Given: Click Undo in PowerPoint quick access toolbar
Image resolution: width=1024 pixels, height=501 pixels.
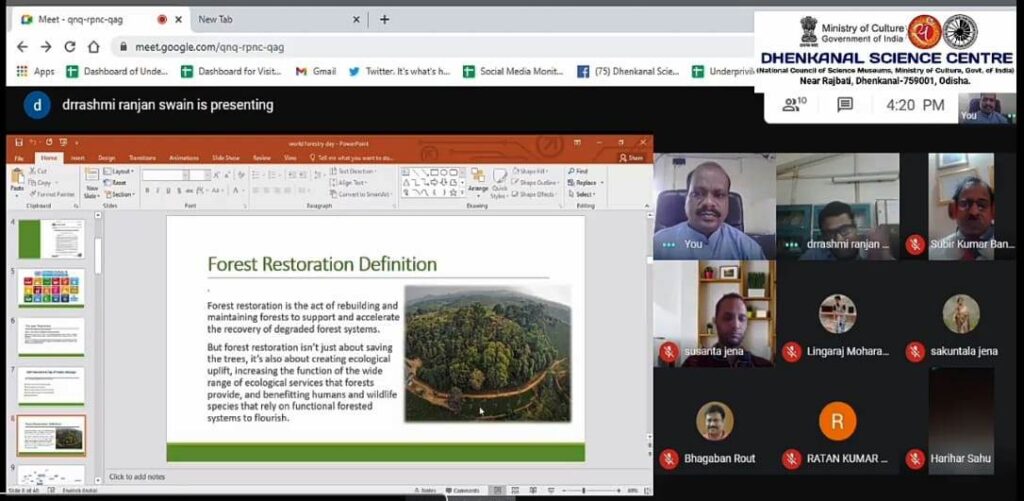Looking at the screenshot, I should click(x=33, y=142).
